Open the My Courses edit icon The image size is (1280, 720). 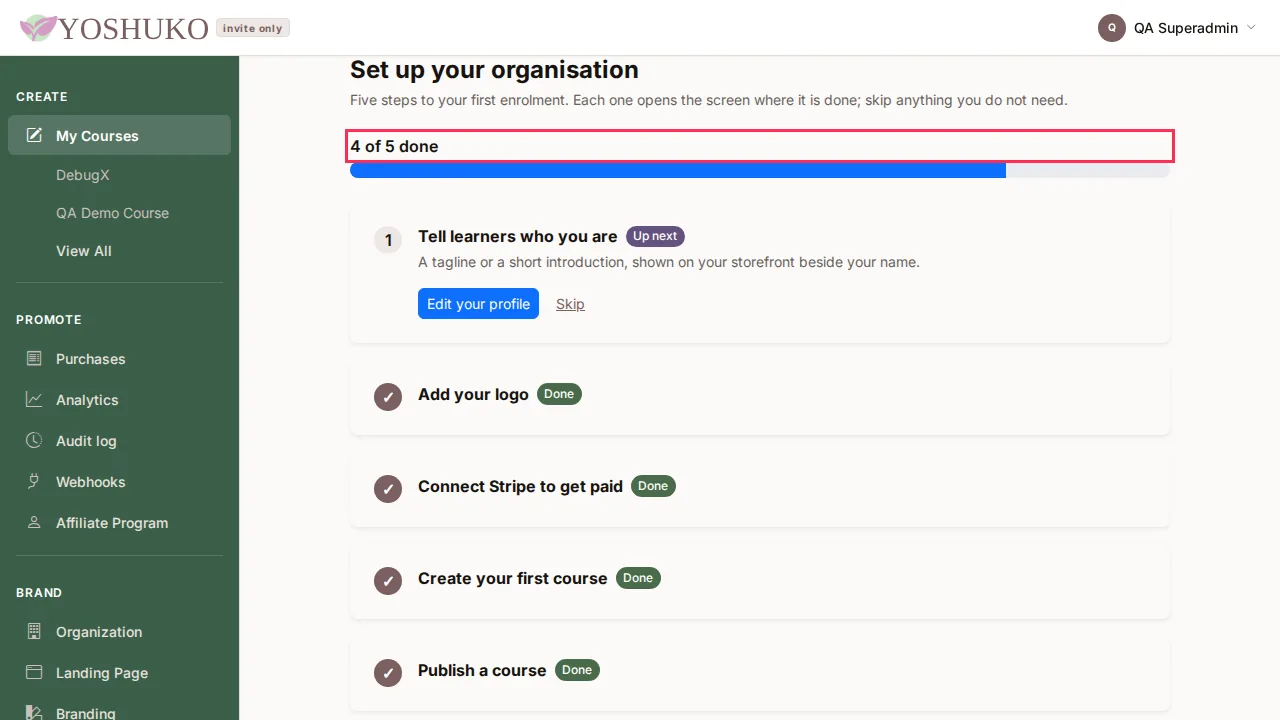click(x=34, y=135)
